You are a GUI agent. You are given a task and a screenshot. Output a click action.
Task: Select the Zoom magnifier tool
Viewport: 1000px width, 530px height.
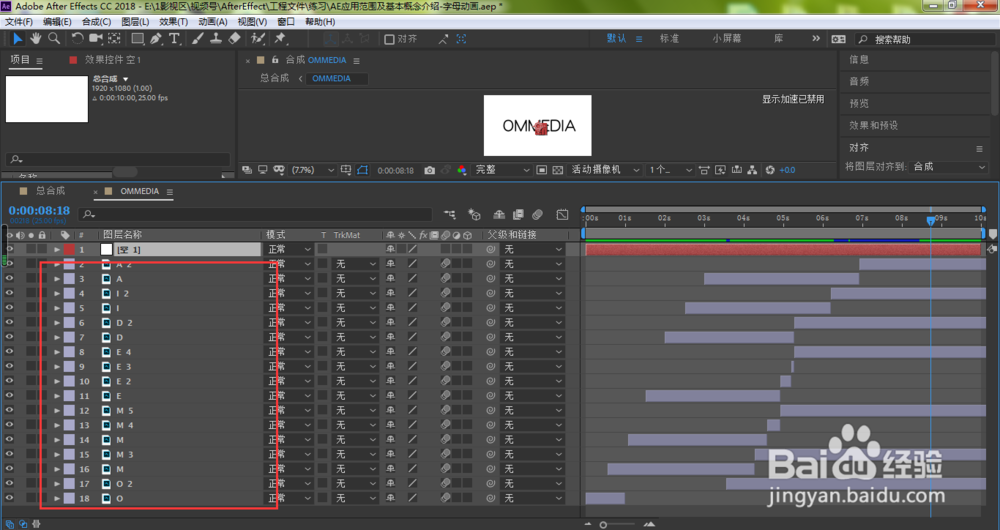(54, 39)
